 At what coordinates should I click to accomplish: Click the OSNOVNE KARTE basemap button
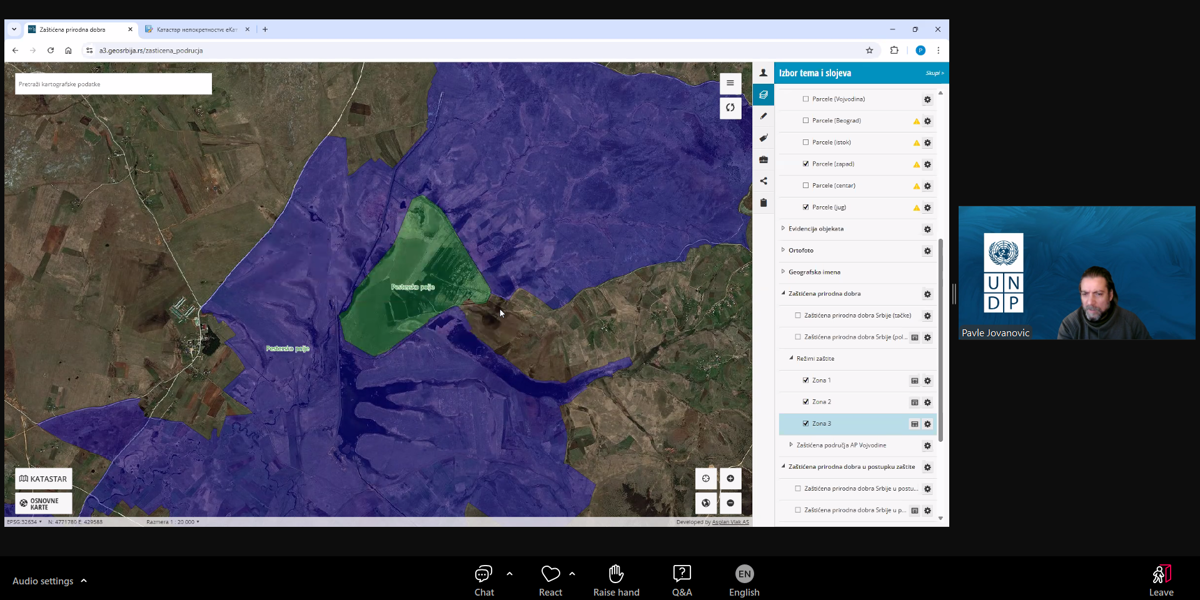tap(43, 503)
